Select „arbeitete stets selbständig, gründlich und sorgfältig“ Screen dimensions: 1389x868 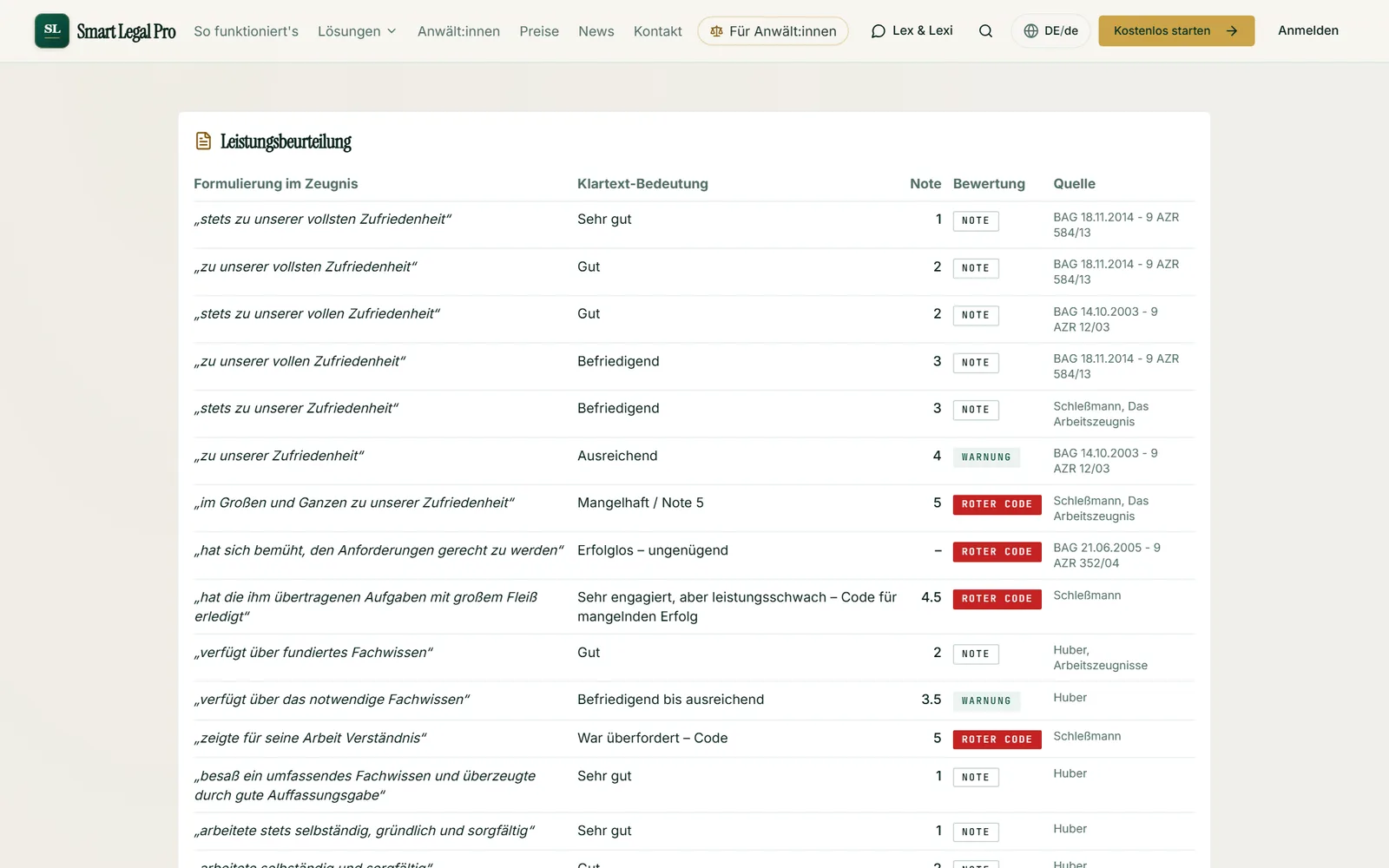(x=365, y=831)
